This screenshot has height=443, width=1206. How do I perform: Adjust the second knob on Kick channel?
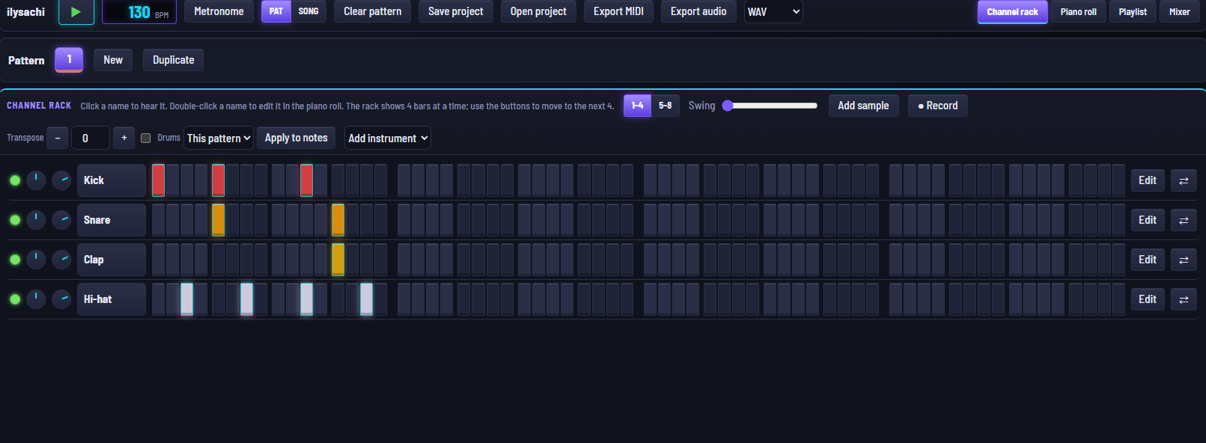(62, 180)
